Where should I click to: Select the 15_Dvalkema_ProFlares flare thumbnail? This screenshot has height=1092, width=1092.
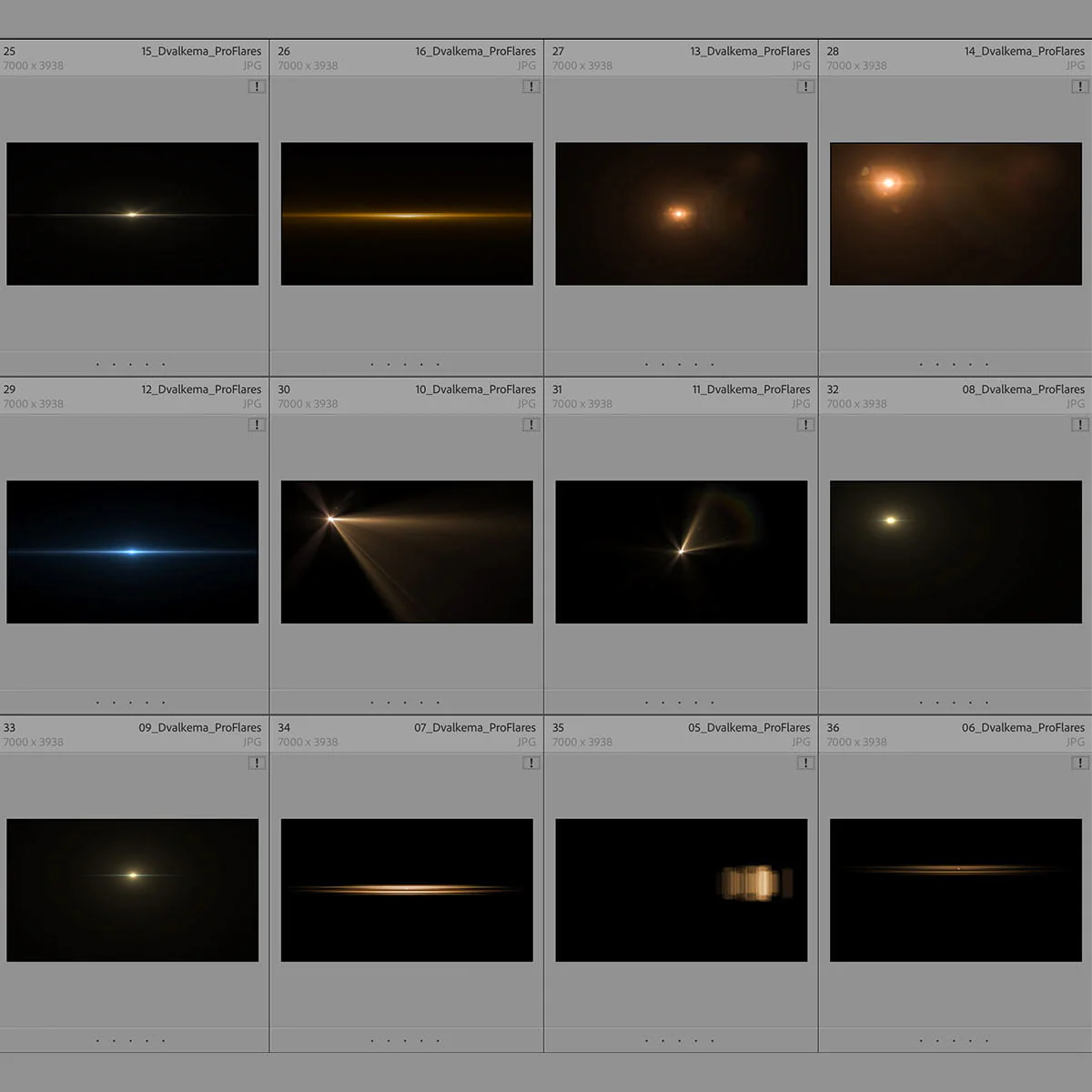133,214
